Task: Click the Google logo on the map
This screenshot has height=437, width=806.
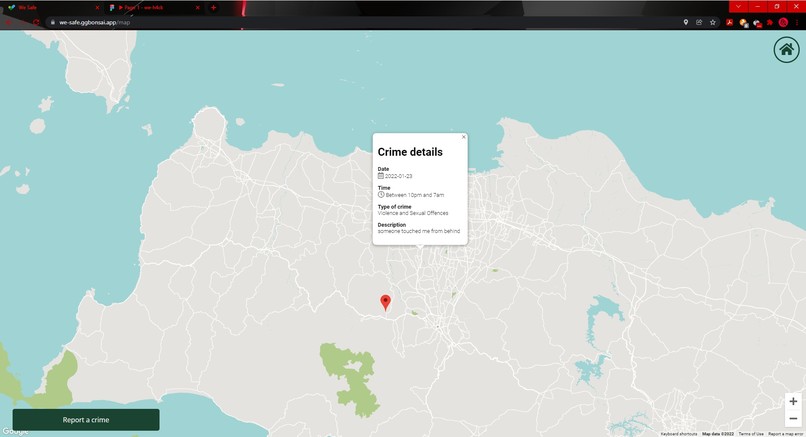Action: click(x=15, y=431)
